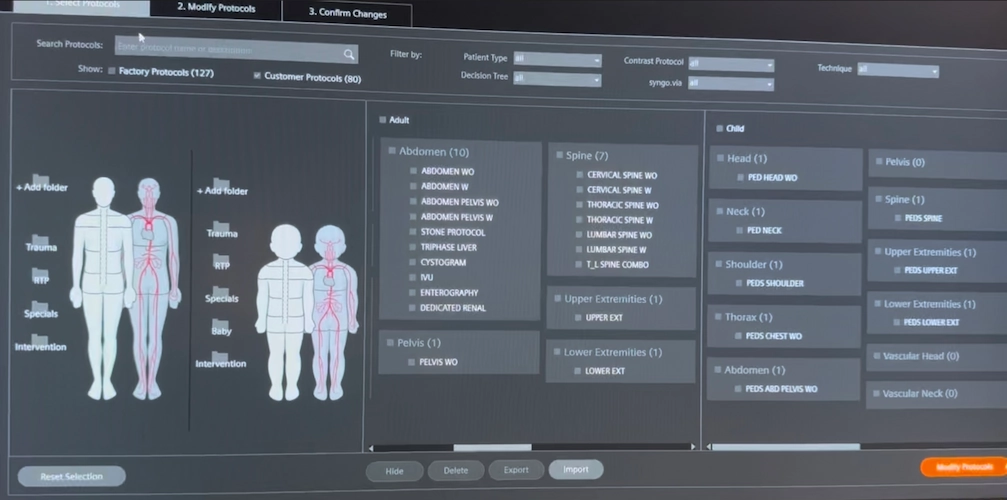Screen dimensions: 1007x500
Task: Check the STONE PROTOCOL checkbox
Action: tap(413, 232)
